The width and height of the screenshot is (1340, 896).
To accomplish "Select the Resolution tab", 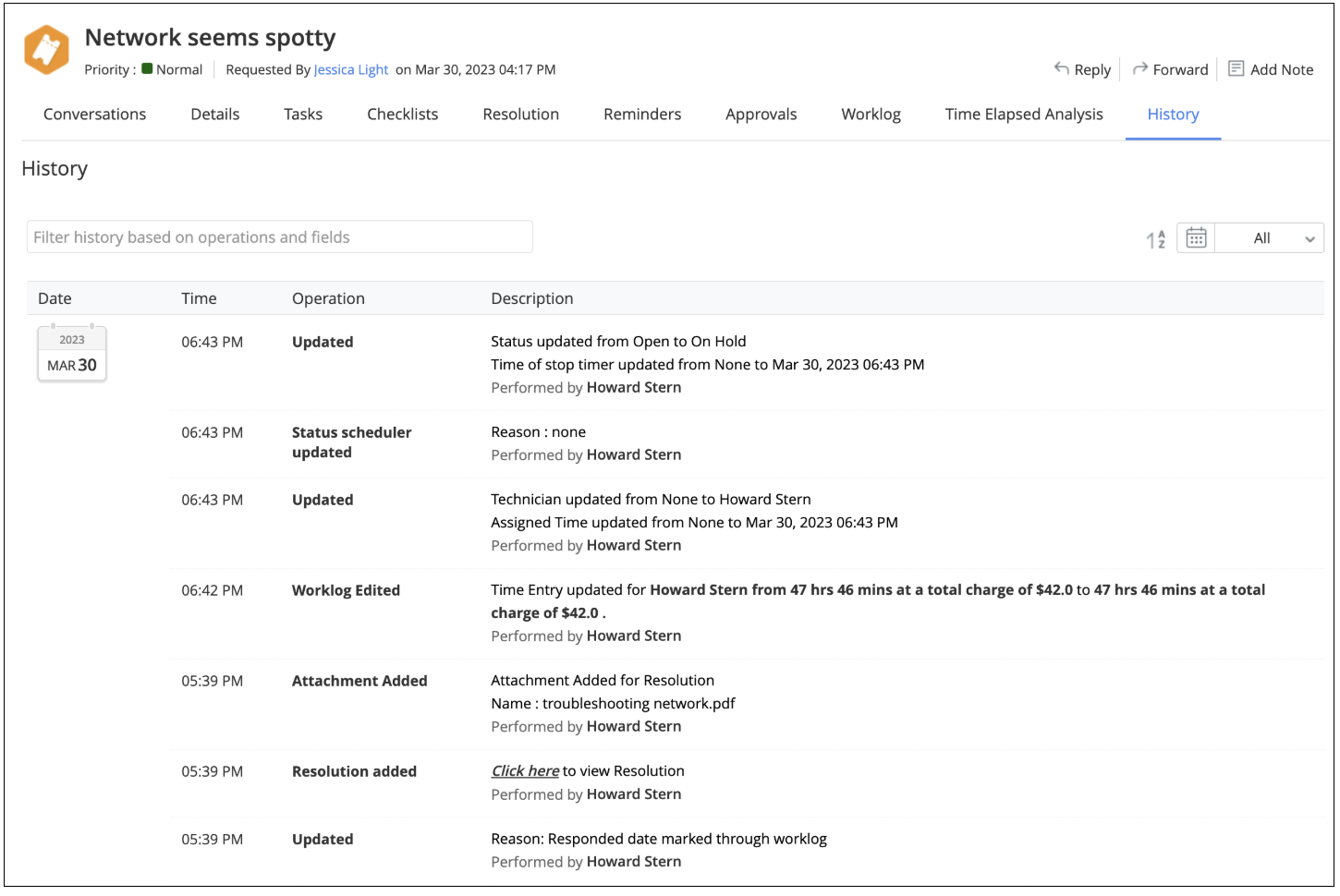I will pyautogui.click(x=520, y=115).
